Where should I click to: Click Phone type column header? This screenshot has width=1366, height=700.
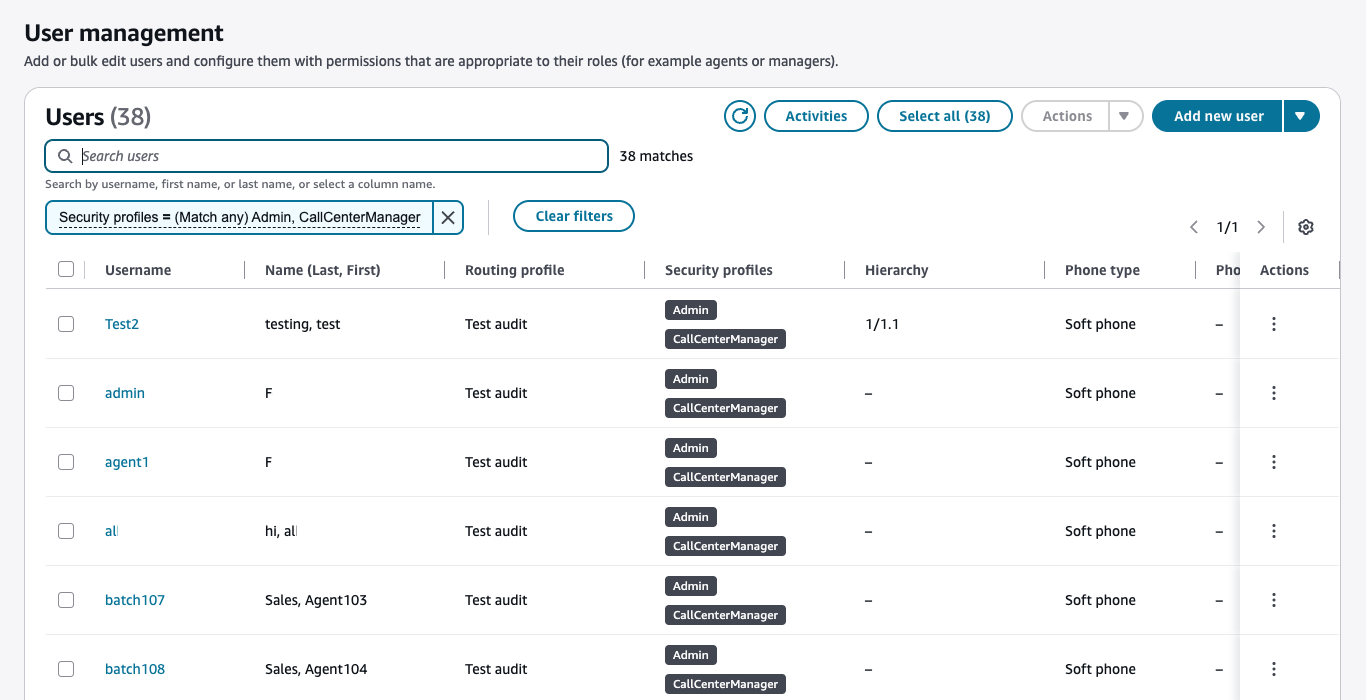tap(1102, 270)
